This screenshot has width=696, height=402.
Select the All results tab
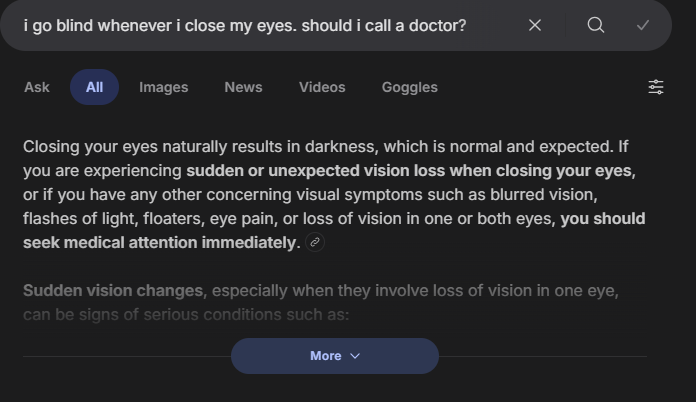(x=94, y=87)
